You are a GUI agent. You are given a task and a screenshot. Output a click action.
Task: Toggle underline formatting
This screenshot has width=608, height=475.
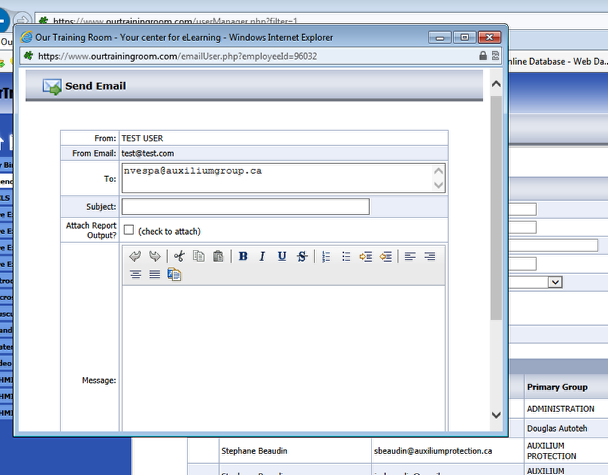pos(282,256)
